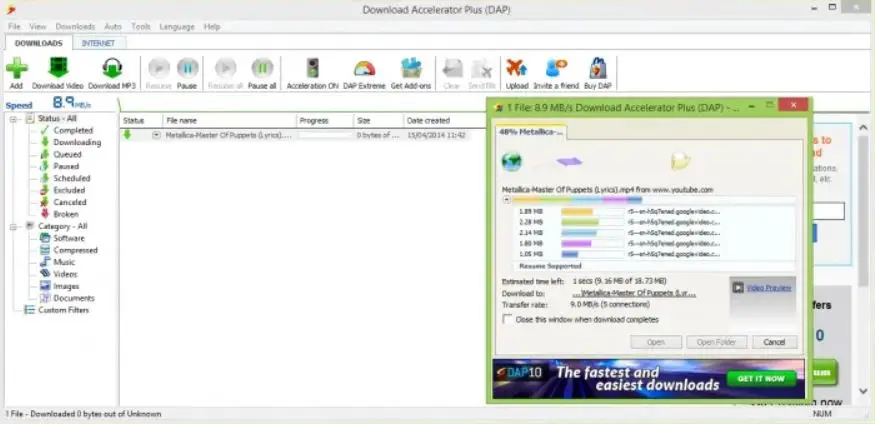Open the Help menu
The height and width of the screenshot is (424, 875).
(x=212, y=26)
